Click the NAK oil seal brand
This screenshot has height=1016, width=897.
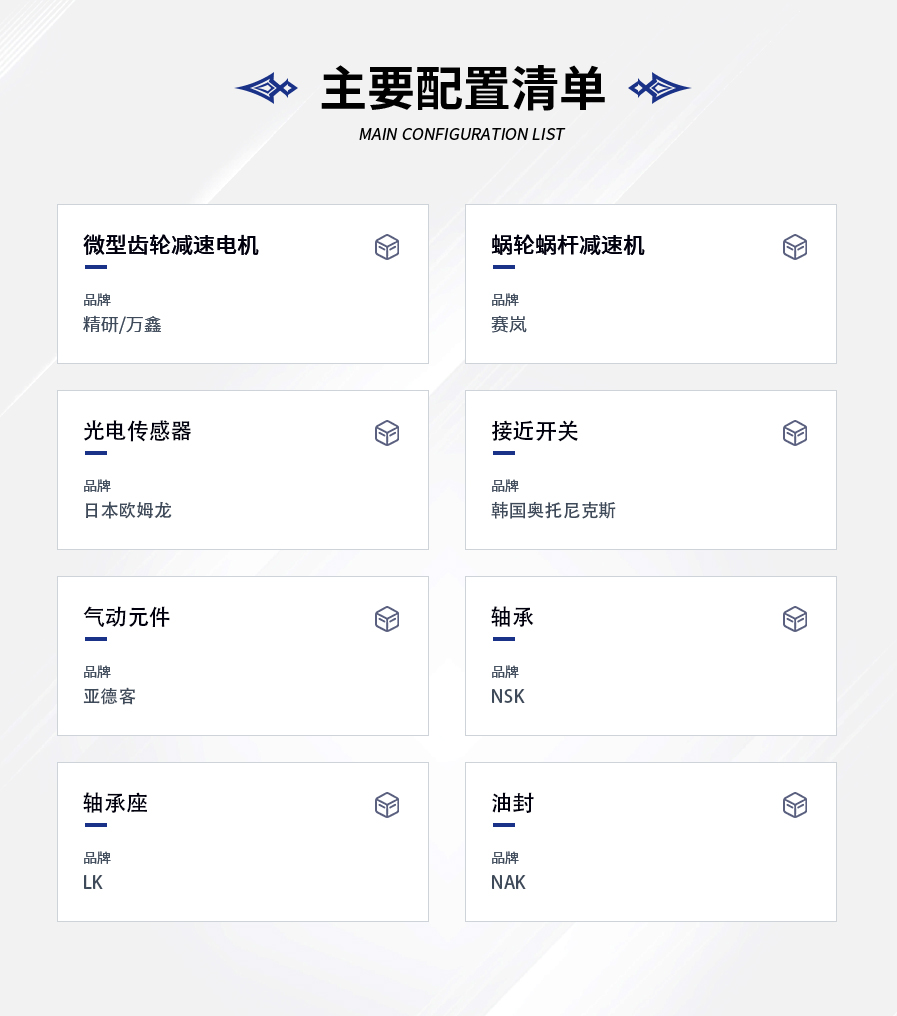click(508, 882)
